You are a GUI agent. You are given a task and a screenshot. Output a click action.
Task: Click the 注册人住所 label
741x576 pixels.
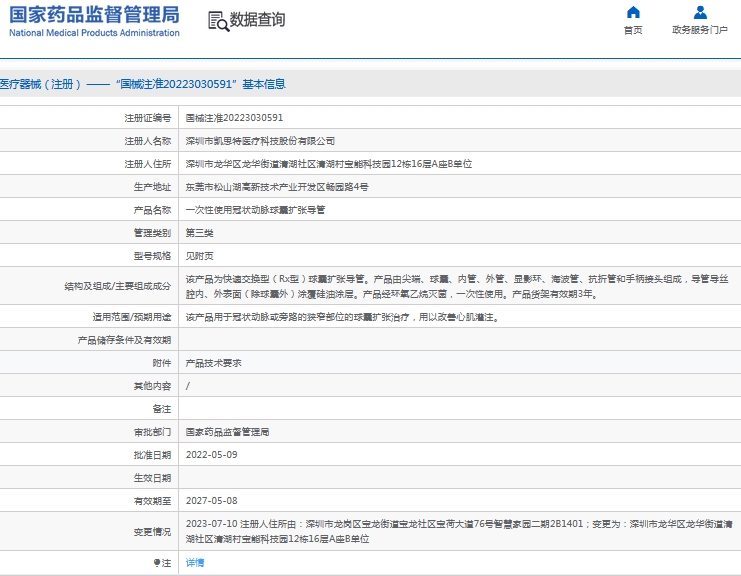coord(147,164)
